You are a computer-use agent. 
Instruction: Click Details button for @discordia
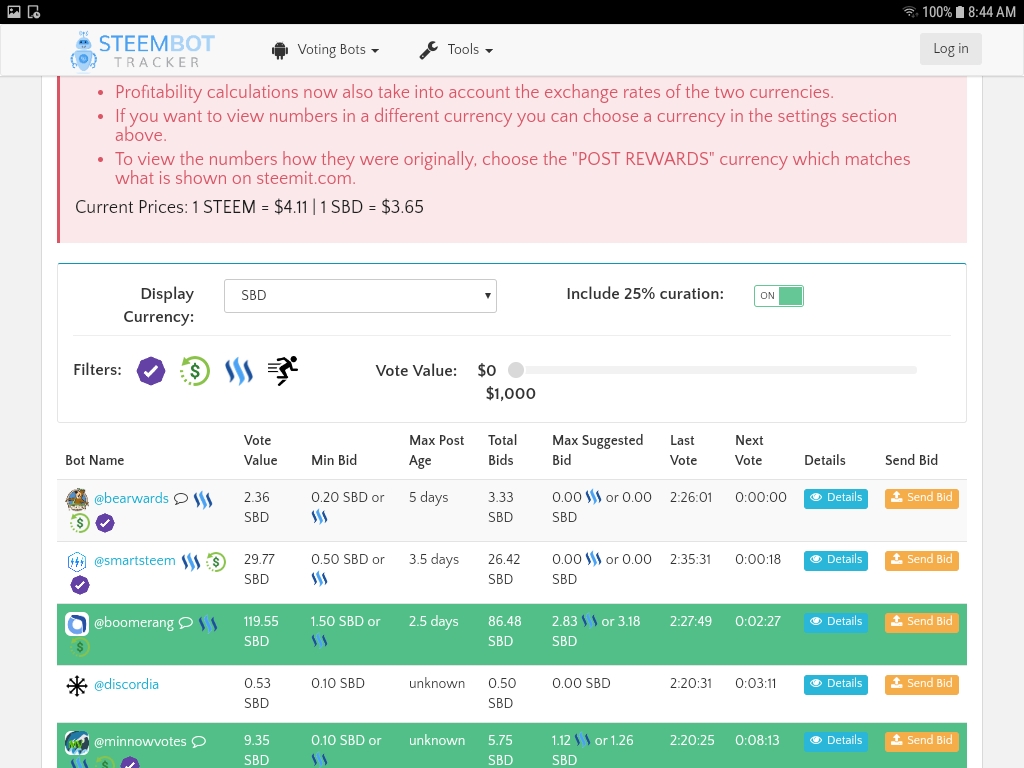[836, 684]
